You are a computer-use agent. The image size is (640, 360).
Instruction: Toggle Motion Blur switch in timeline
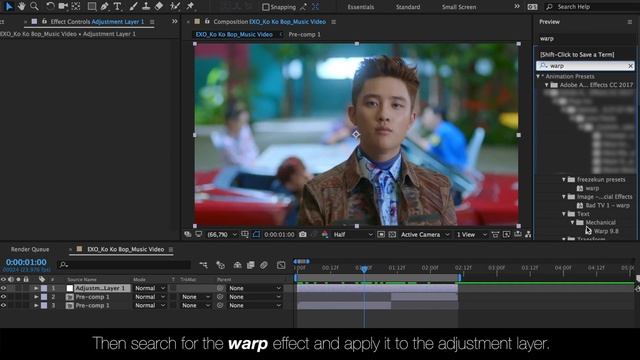pyautogui.click(x=264, y=265)
